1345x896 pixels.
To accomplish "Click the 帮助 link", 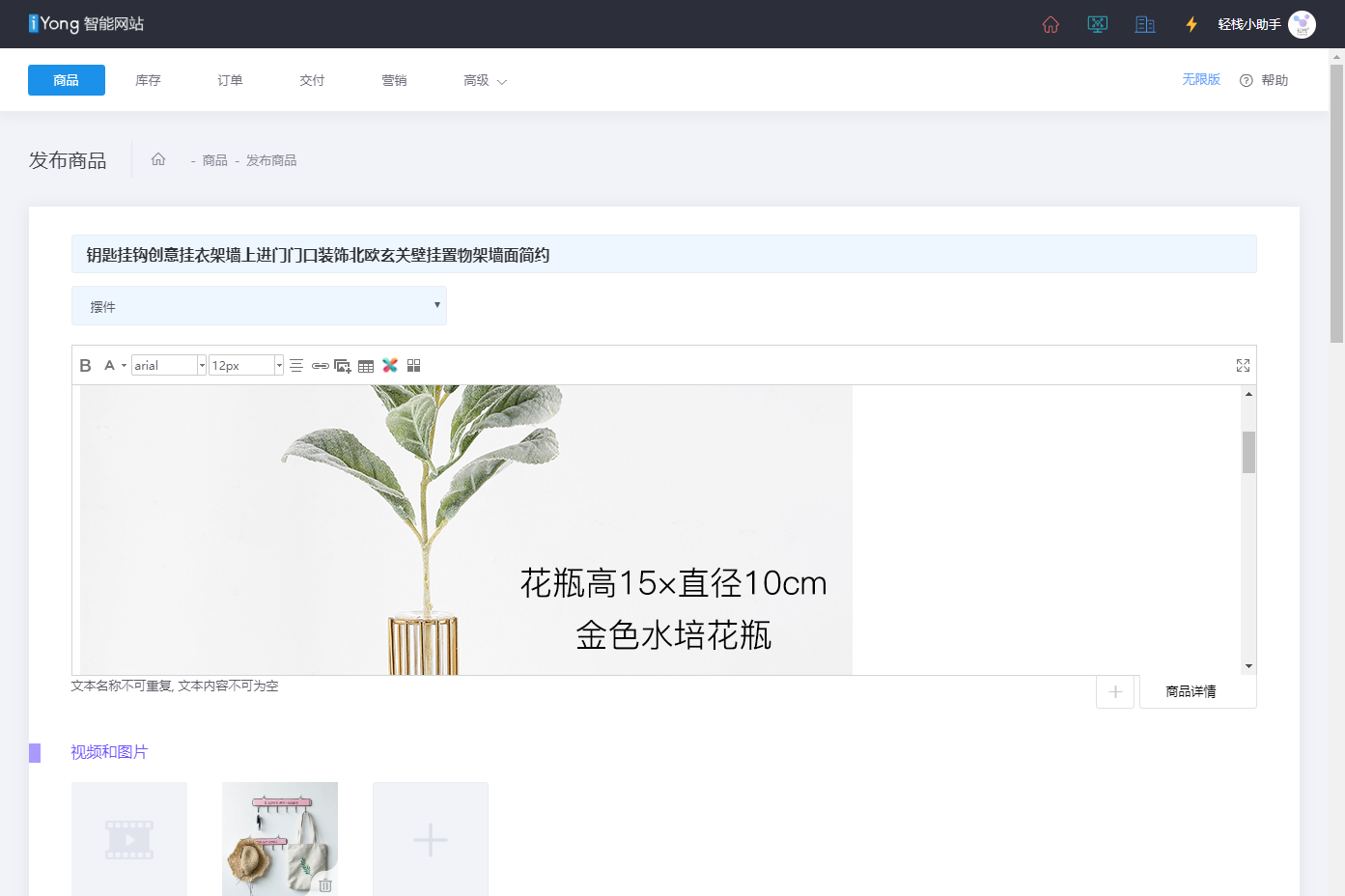I will coord(1275,80).
